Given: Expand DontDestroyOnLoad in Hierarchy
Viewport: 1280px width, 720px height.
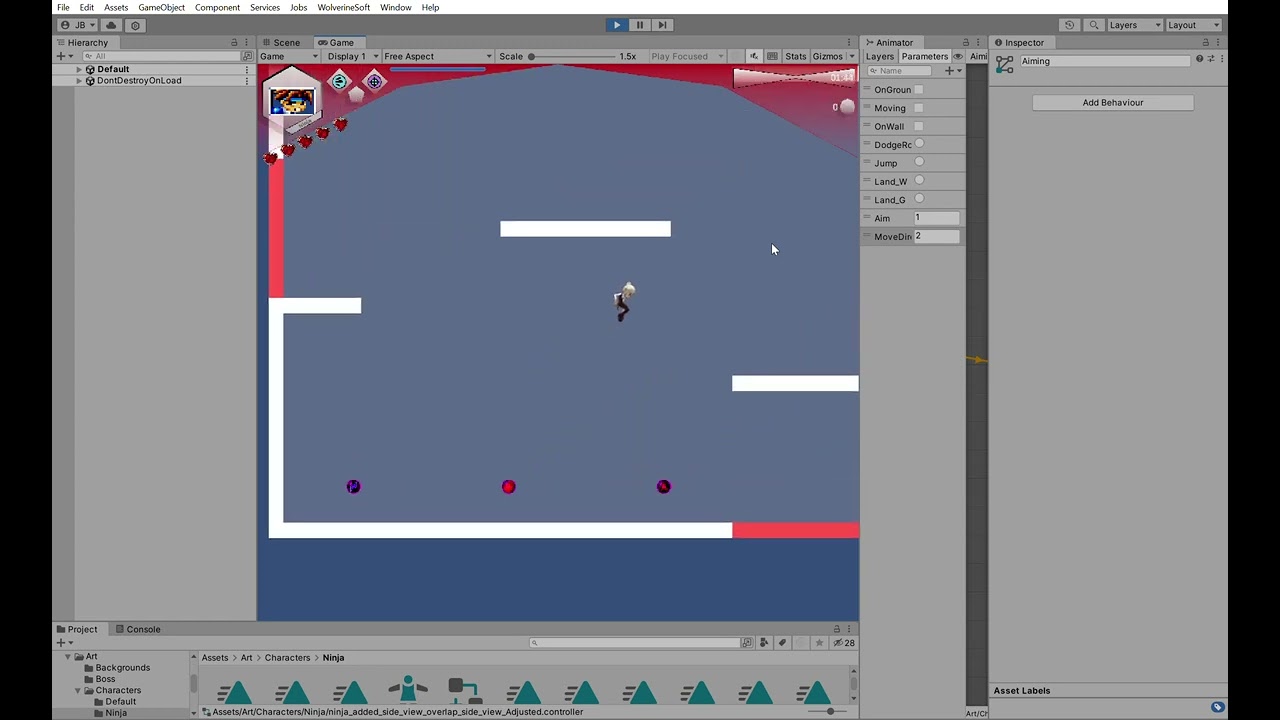Looking at the screenshot, I should click(79, 80).
